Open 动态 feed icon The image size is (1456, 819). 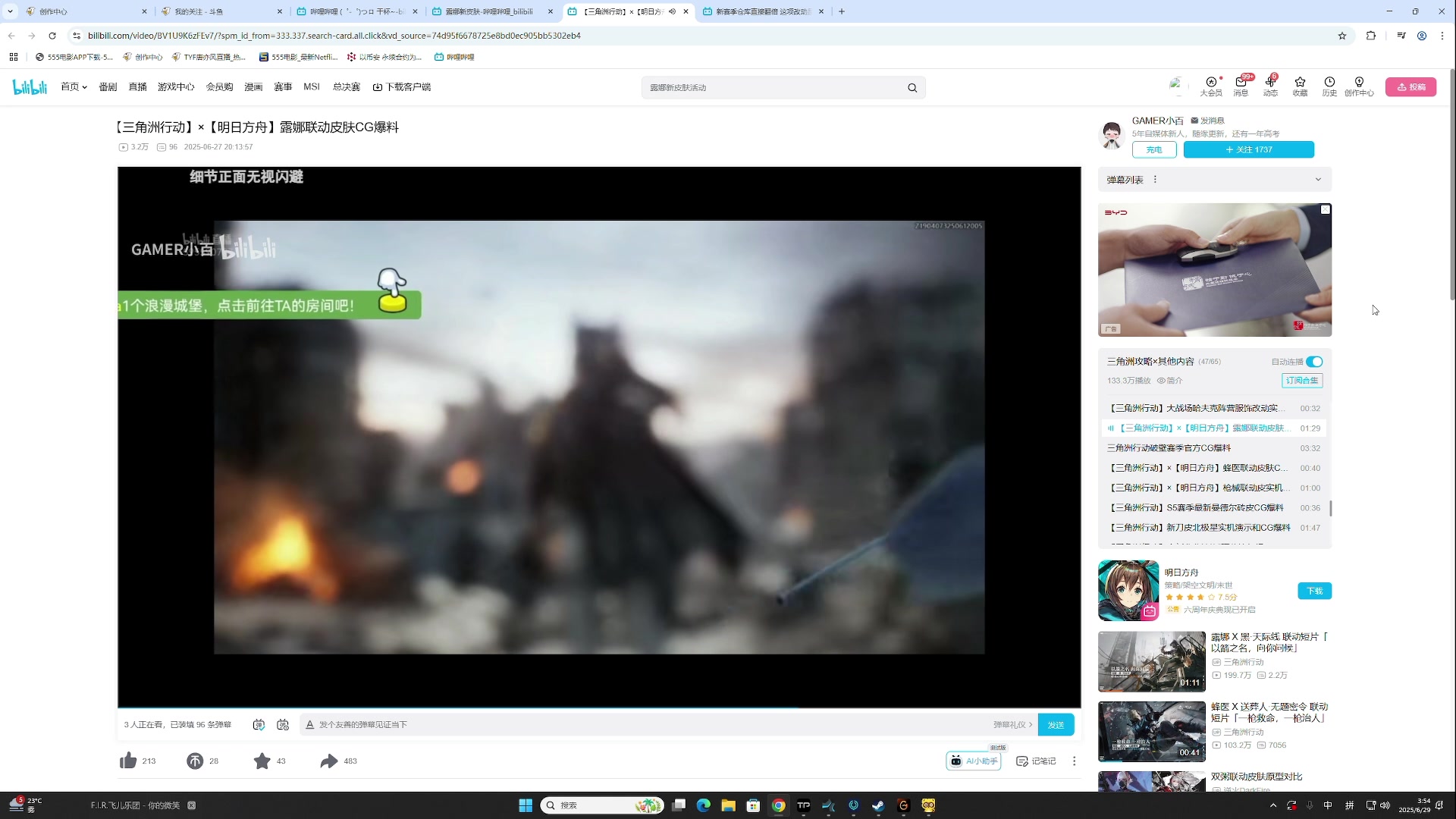(x=1270, y=86)
